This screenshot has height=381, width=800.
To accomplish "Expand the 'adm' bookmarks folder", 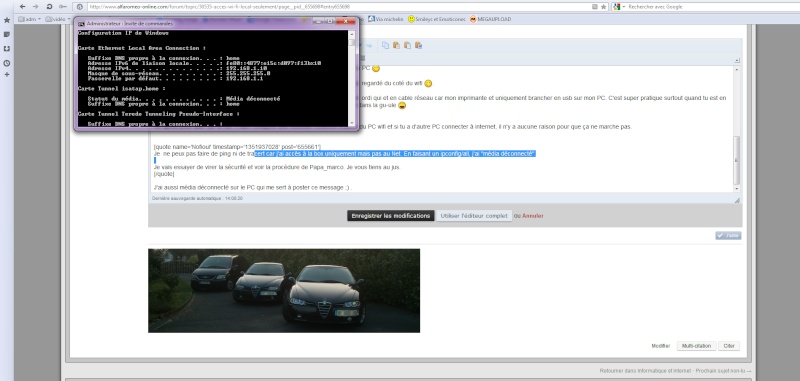I will 29,19.
